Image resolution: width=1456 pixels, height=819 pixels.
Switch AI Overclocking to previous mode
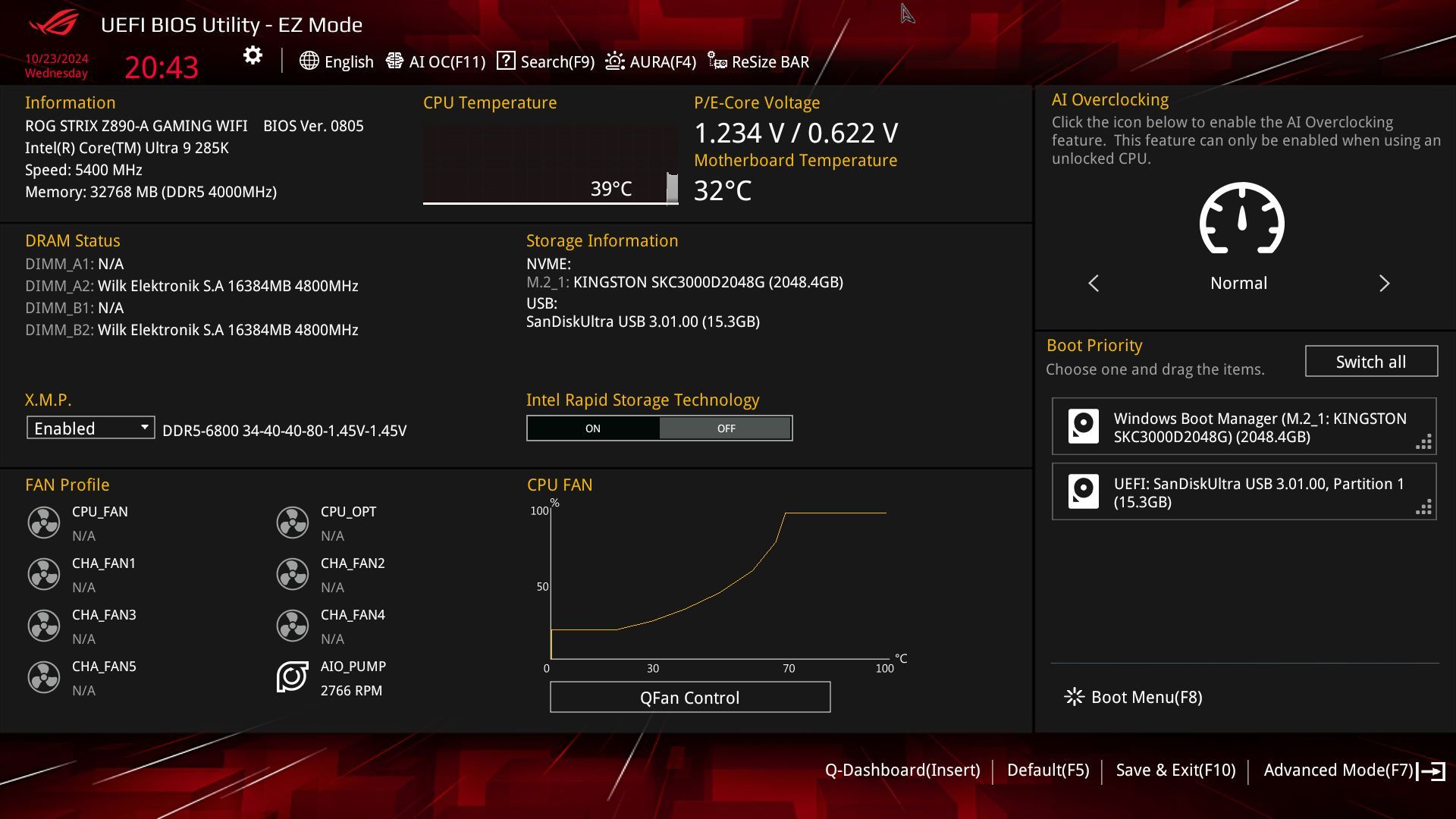(1094, 283)
